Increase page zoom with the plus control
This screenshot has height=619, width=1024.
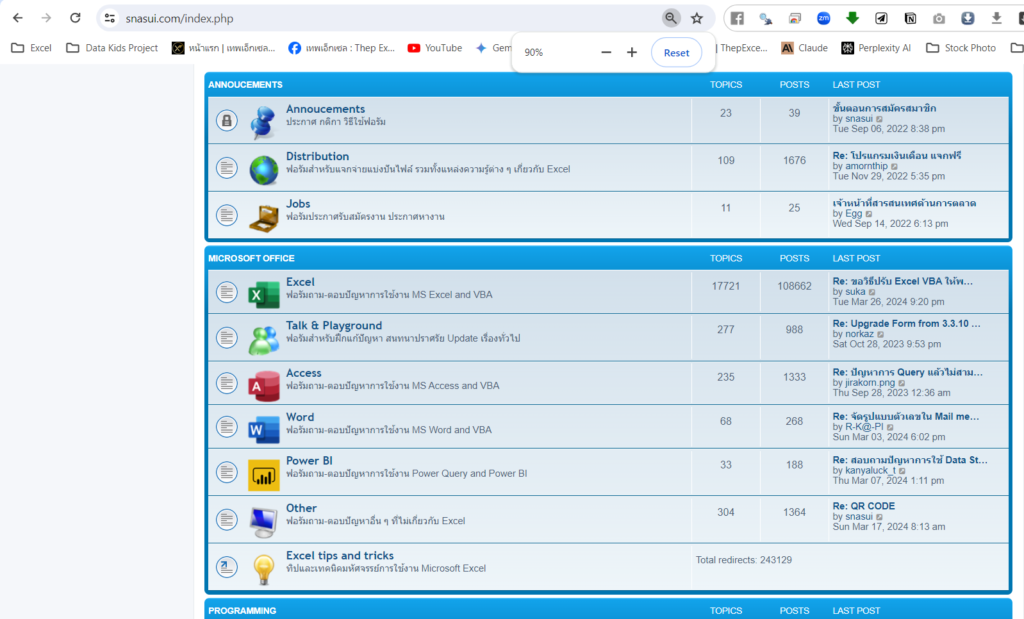point(632,51)
